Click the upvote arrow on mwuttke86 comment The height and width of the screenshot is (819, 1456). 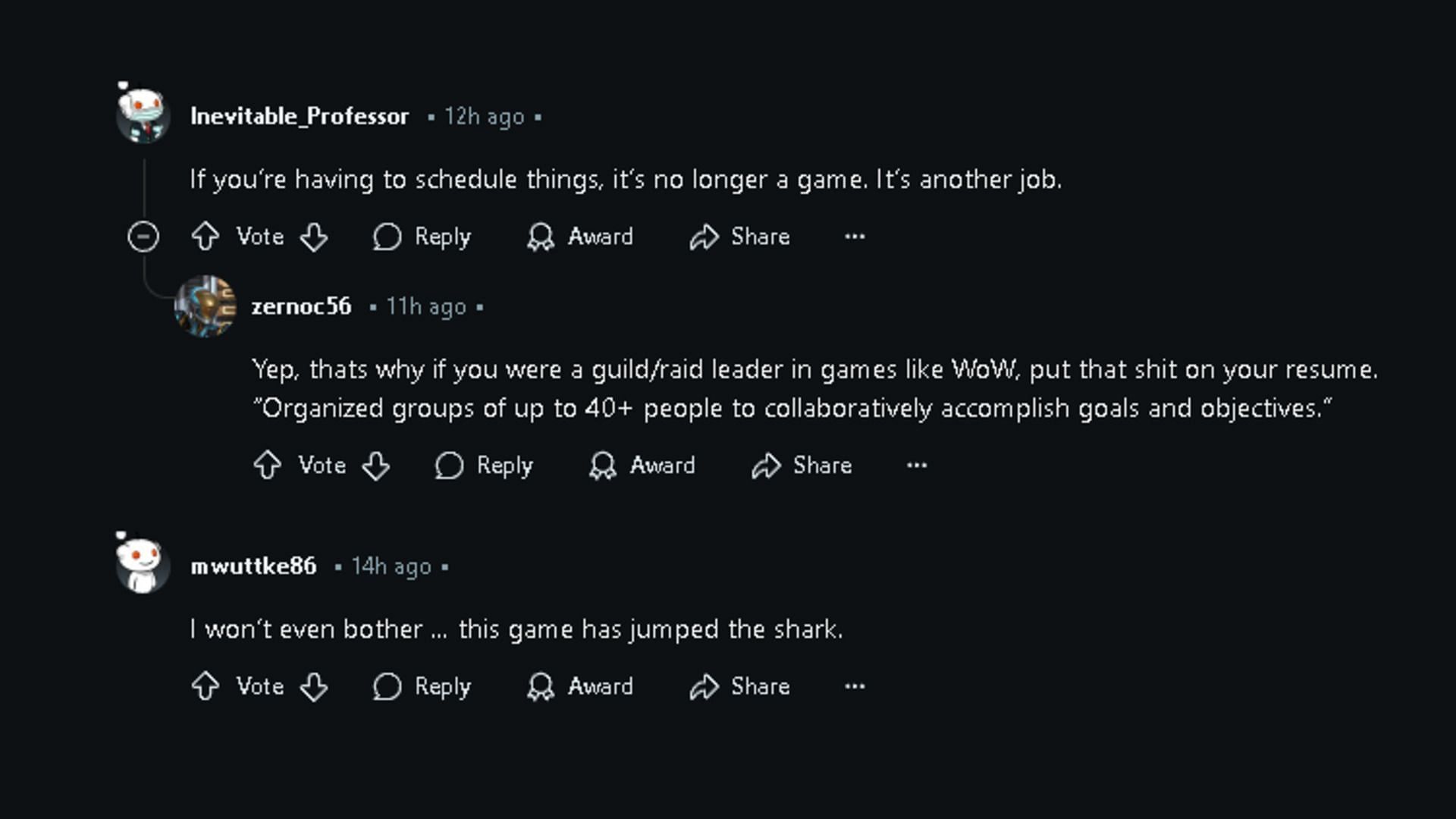[206, 686]
